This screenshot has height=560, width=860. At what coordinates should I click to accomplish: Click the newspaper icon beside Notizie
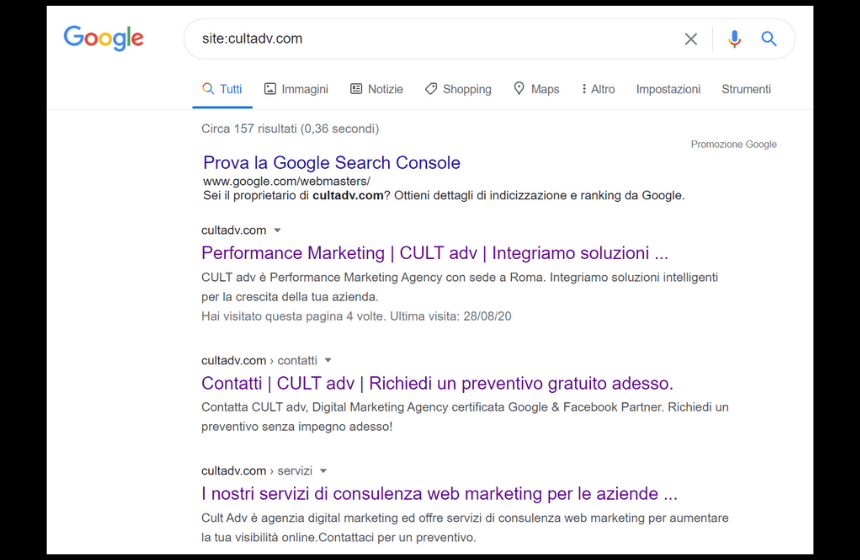pos(356,89)
